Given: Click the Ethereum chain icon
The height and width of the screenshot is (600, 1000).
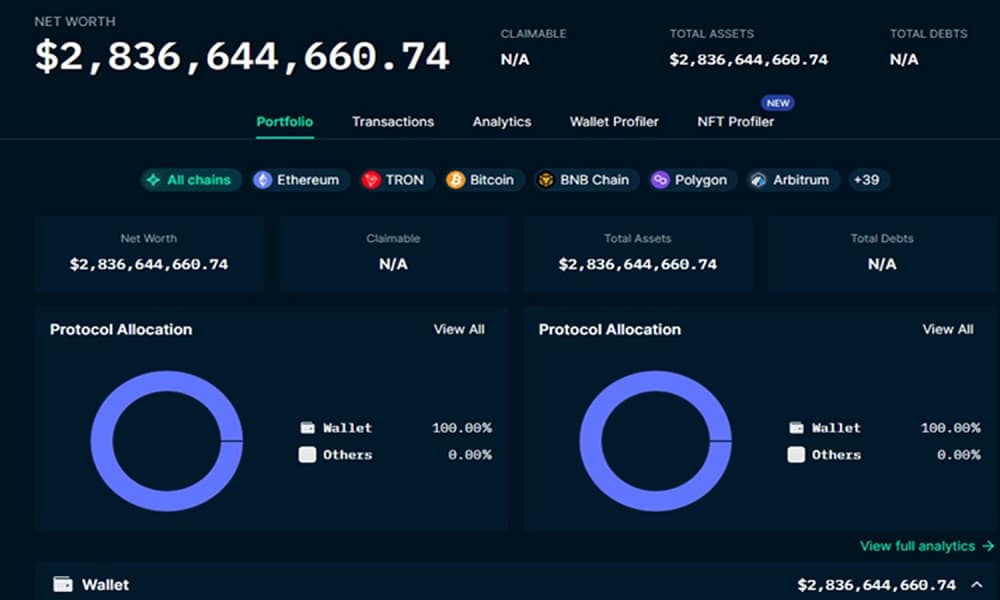Looking at the screenshot, I should coord(263,180).
